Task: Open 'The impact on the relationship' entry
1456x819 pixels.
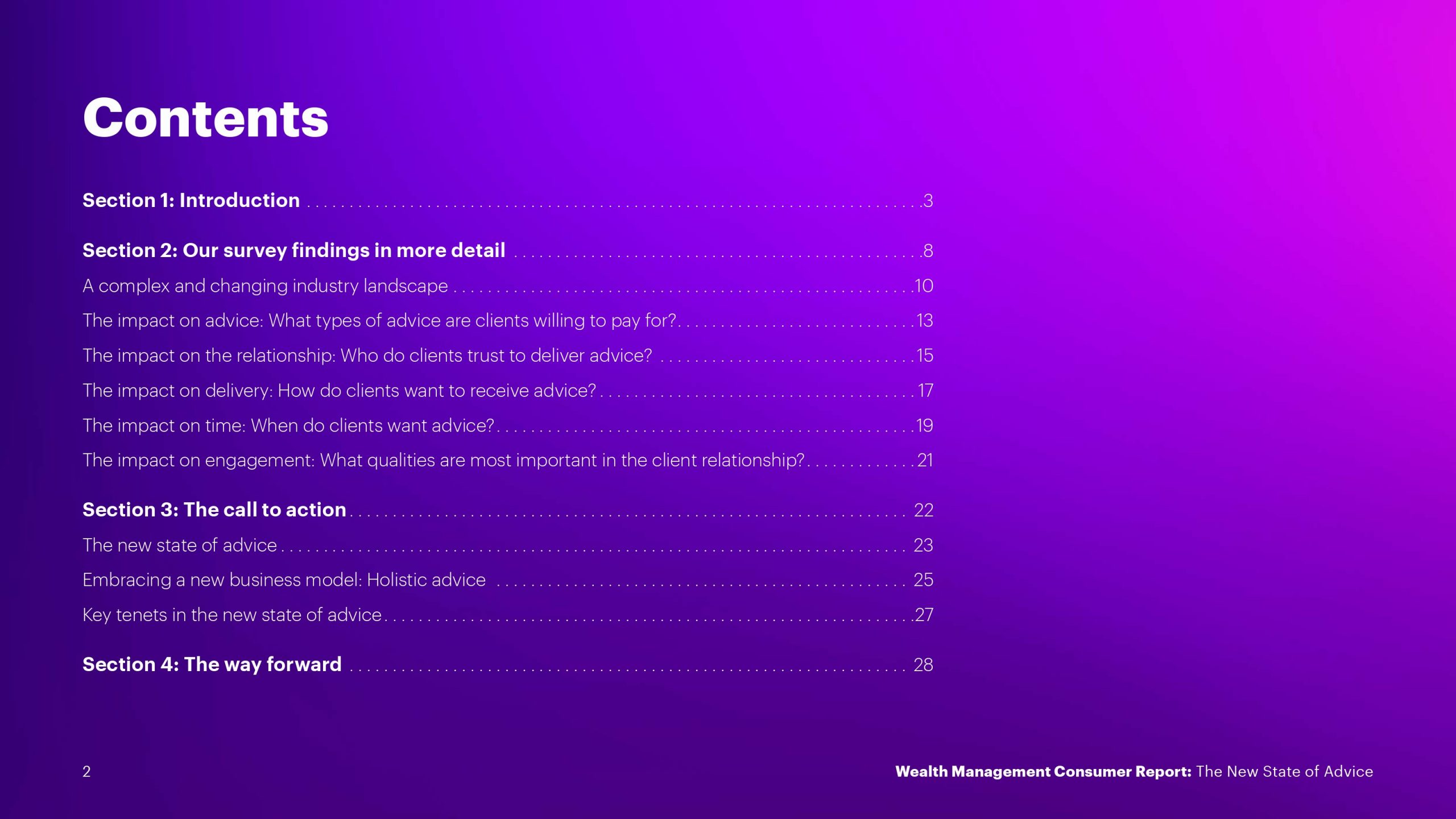Action: (x=367, y=355)
